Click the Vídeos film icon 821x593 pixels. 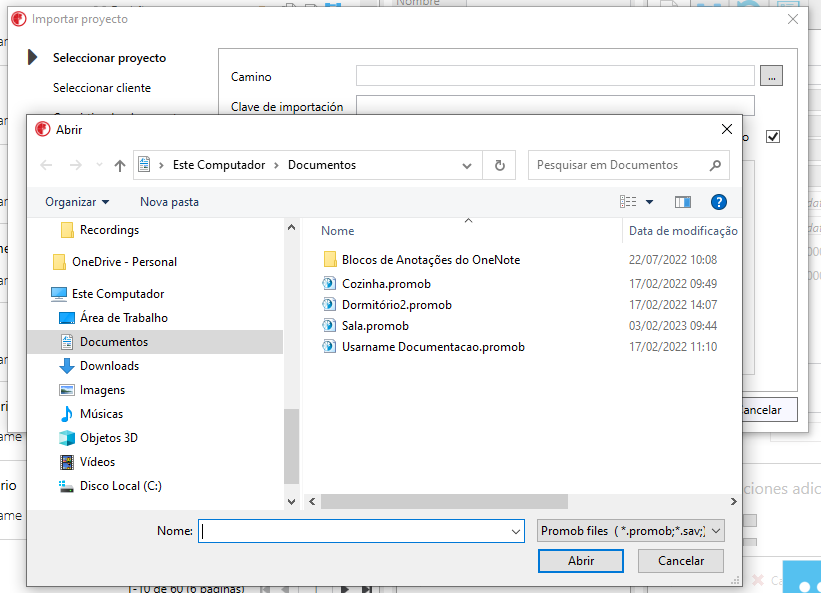tap(66, 462)
